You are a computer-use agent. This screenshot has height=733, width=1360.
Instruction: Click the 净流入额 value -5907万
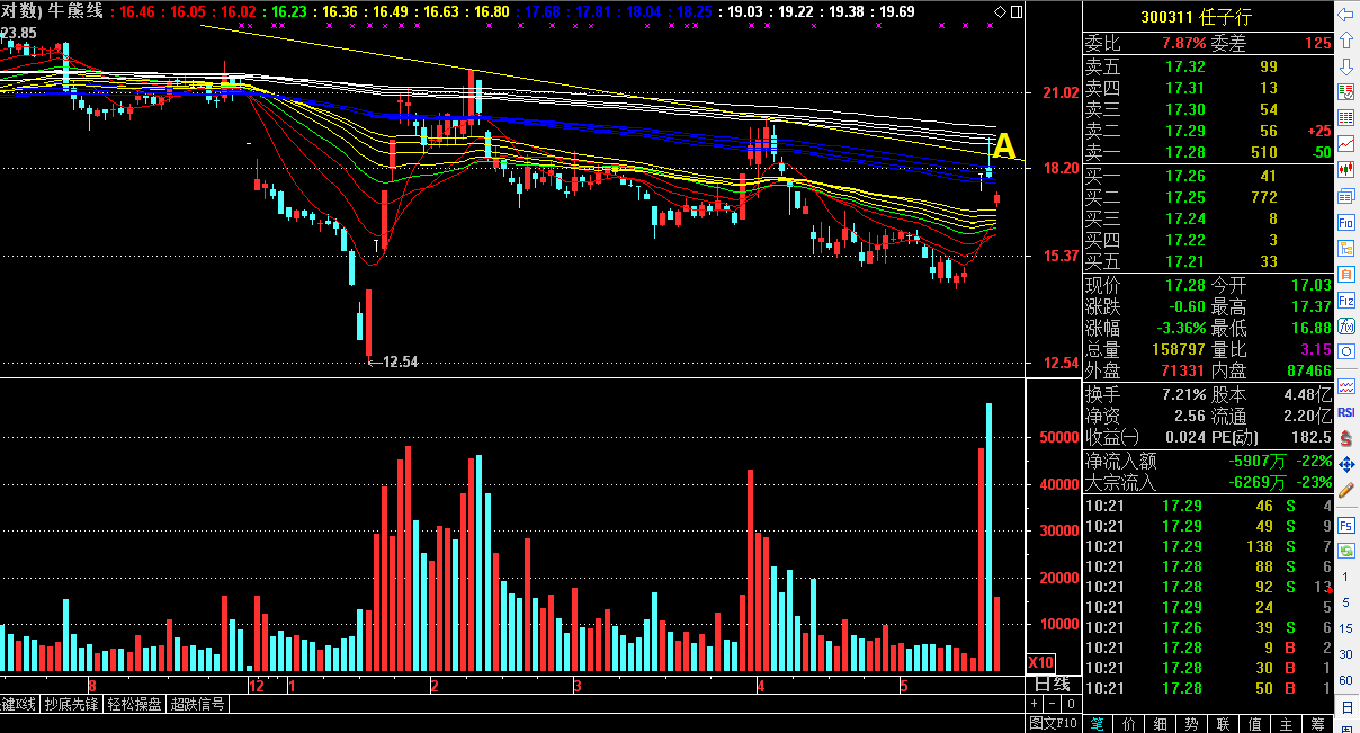[x=1258, y=462]
